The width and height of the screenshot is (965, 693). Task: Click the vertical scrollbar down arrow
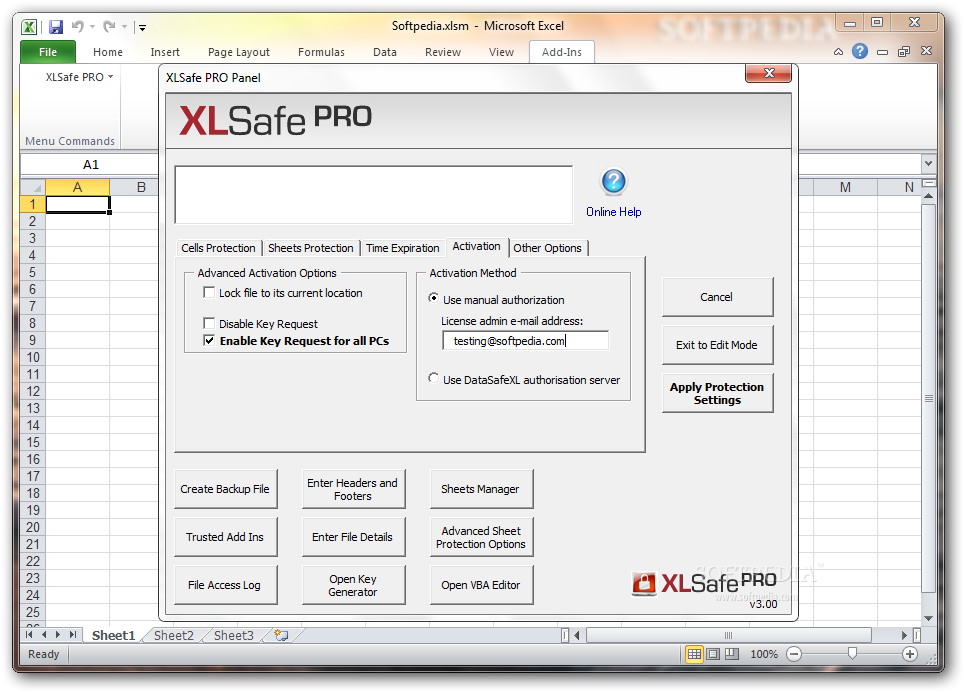pyautogui.click(x=928, y=618)
